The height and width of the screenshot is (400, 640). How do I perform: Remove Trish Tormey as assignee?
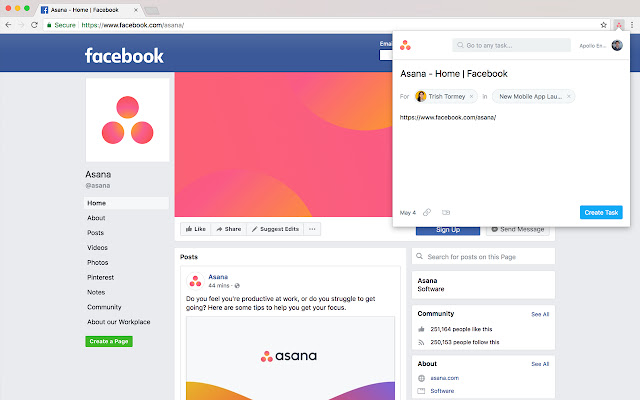coord(471,97)
